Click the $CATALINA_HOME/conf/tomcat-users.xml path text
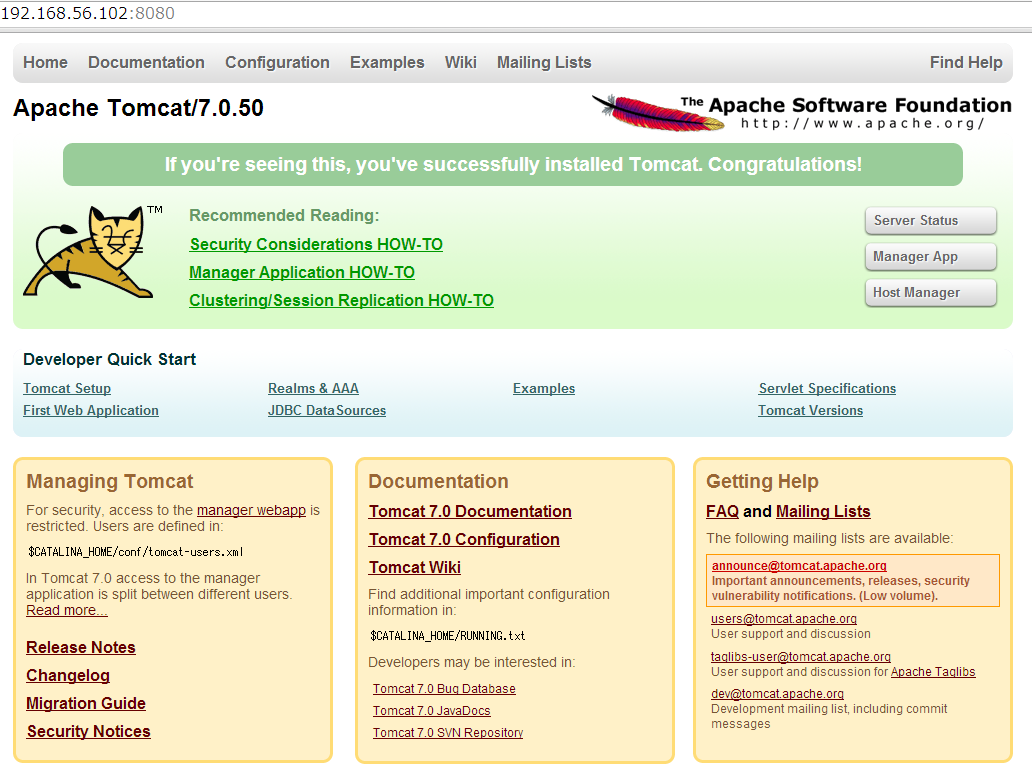Image resolution: width=1032 pixels, height=773 pixels. [136, 552]
